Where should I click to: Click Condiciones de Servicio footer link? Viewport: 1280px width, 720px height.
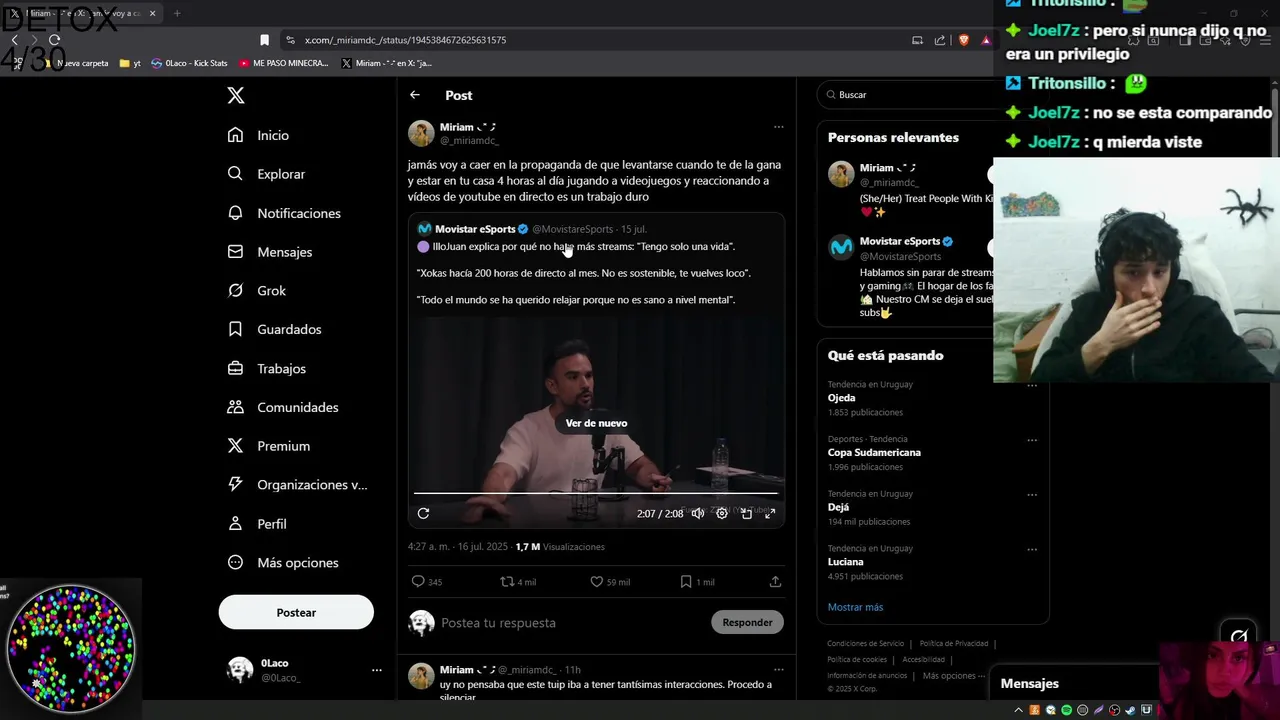pyautogui.click(x=865, y=644)
